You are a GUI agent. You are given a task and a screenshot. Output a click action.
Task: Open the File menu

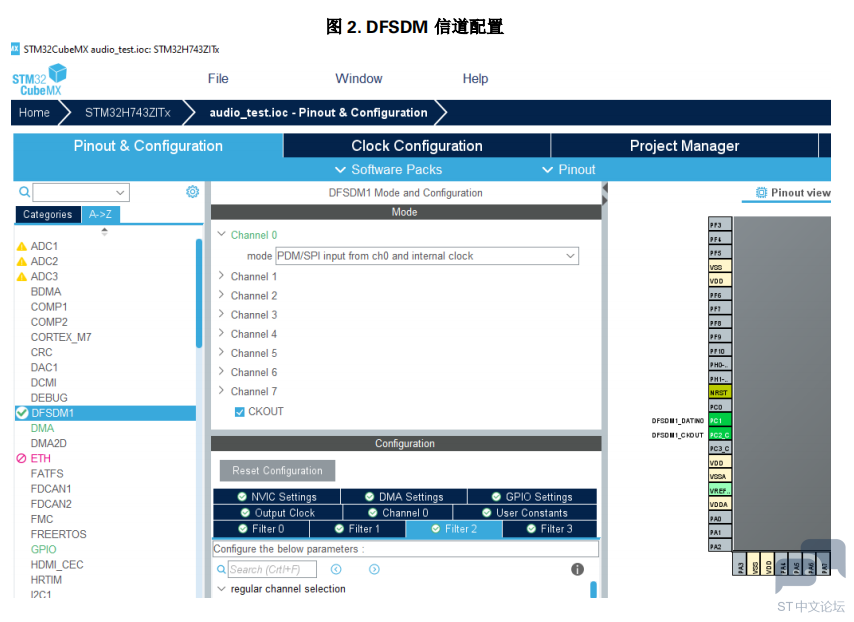click(218, 78)
